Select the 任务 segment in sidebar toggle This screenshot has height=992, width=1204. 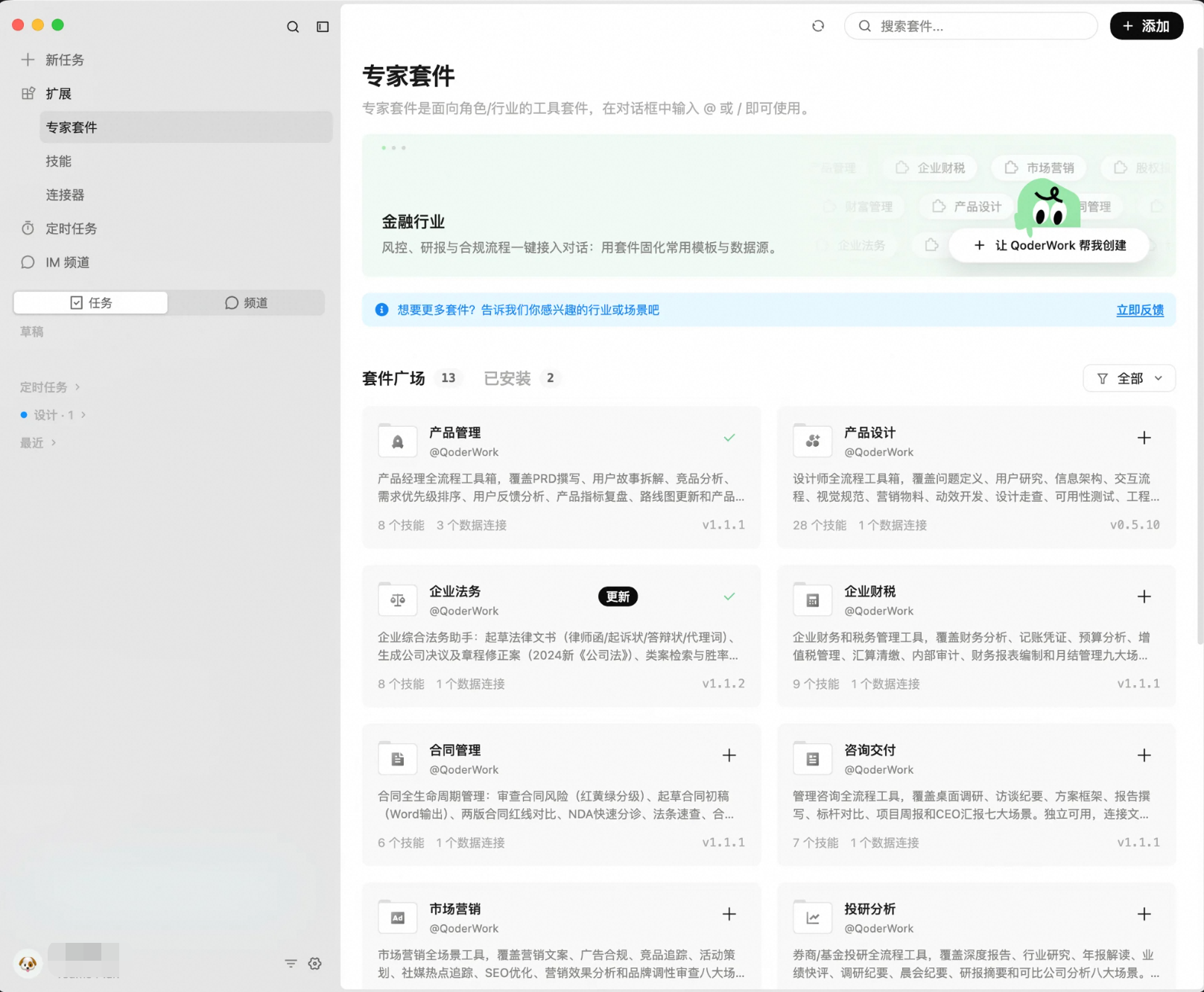pos(91,302)
